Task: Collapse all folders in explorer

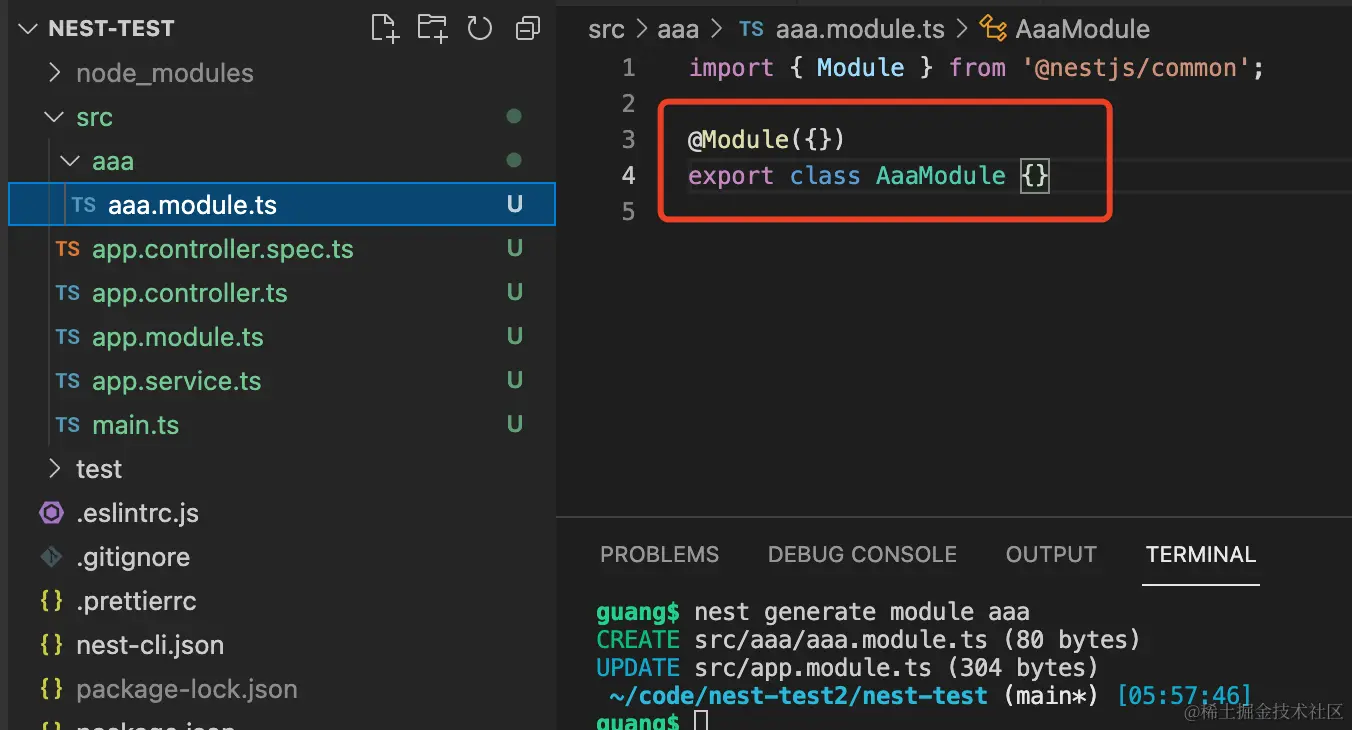Action: tap(527, 29)
